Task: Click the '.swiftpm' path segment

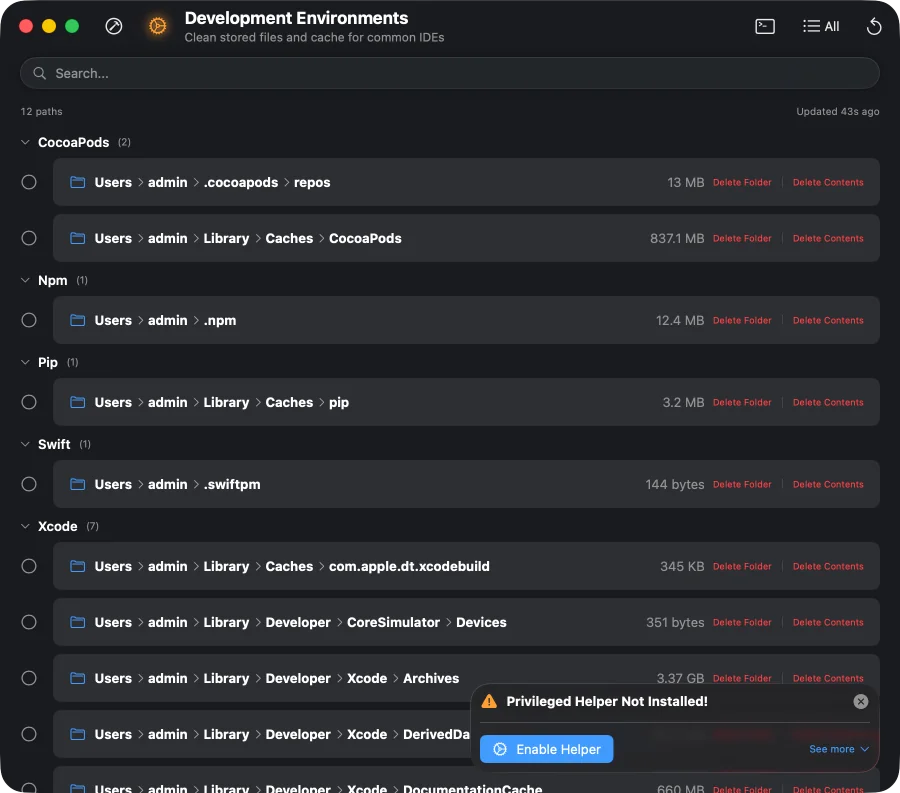Action: click(232, 484)
